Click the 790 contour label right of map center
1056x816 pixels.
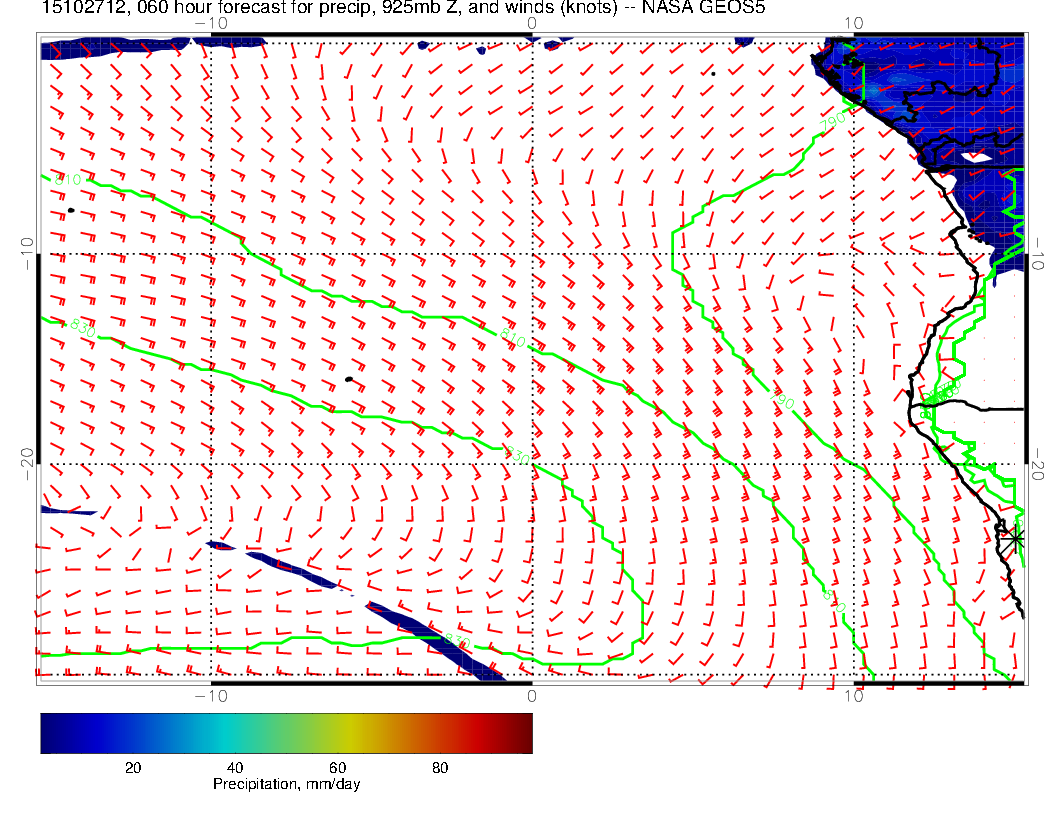click(x=781, y=399)
